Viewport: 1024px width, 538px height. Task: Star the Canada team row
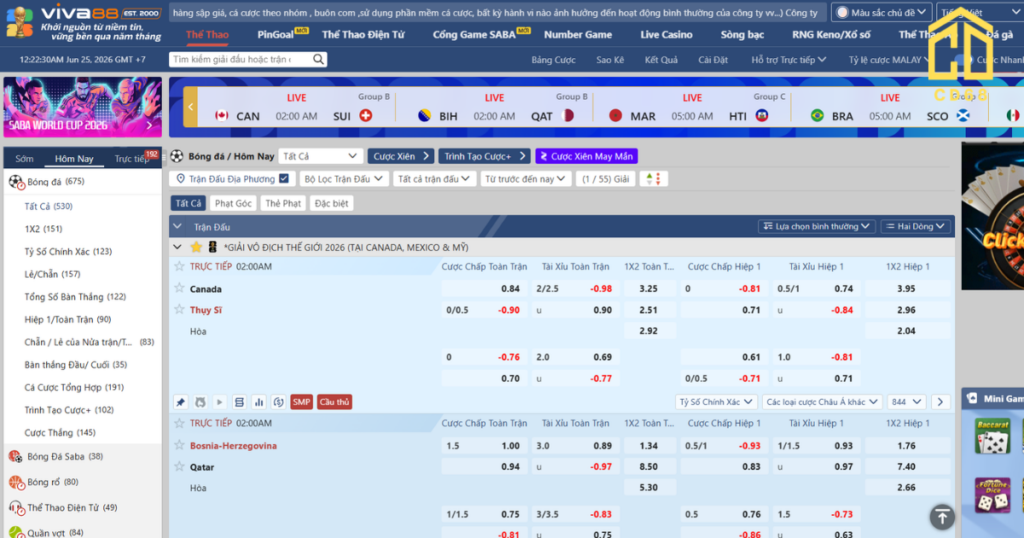(180, 288)
